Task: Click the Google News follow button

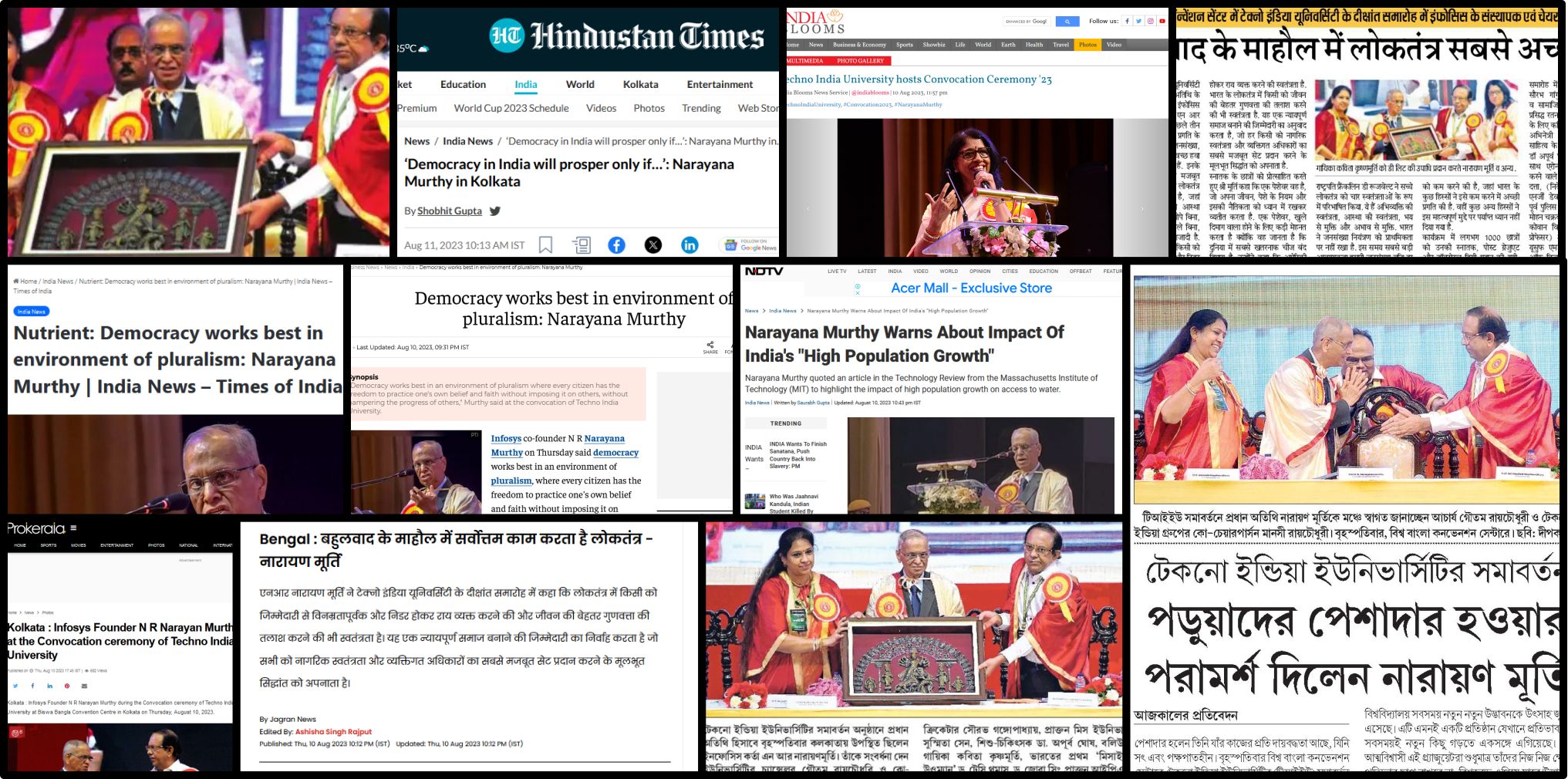Action: coord(750,245)
